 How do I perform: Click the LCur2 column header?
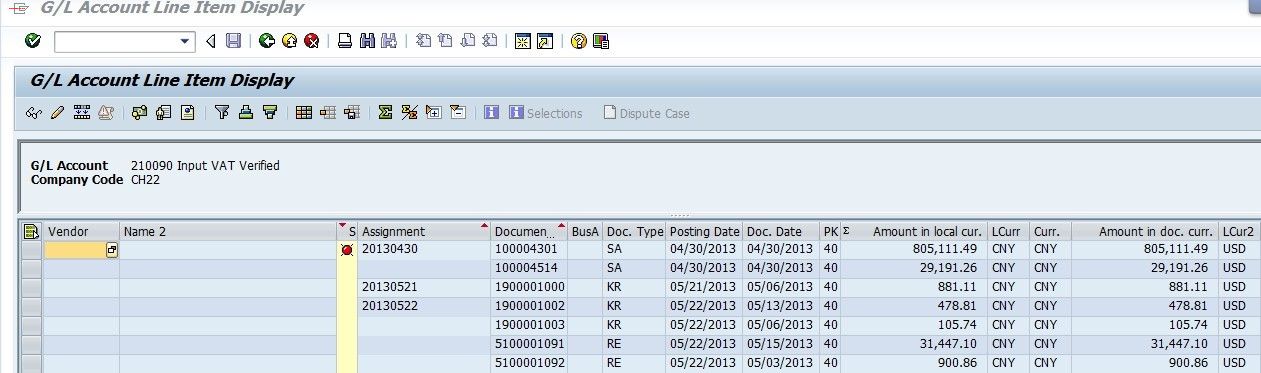click(1239, 231)
